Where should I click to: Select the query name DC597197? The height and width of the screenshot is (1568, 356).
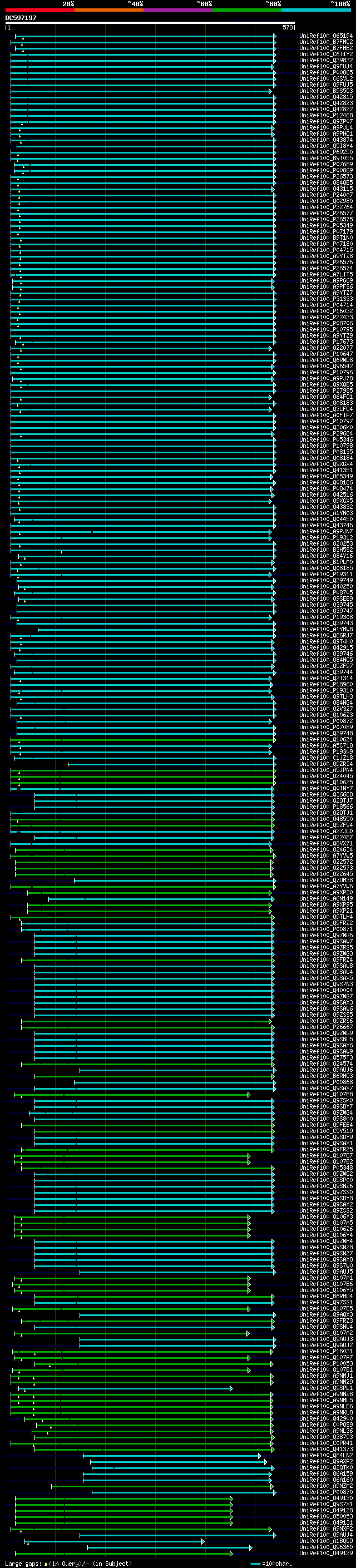(21, 18)
